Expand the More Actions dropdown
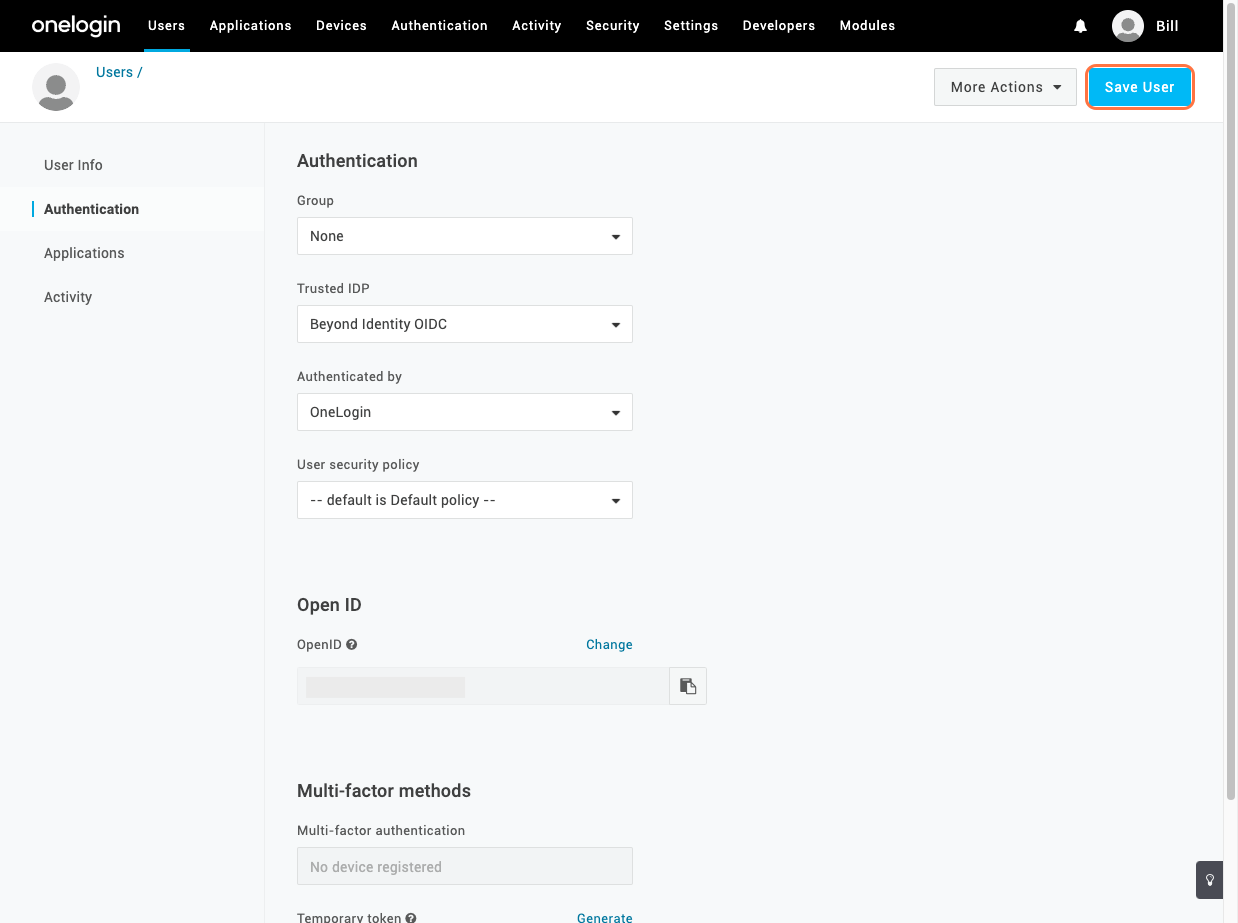The image size is (1238, 923). 1005,87
